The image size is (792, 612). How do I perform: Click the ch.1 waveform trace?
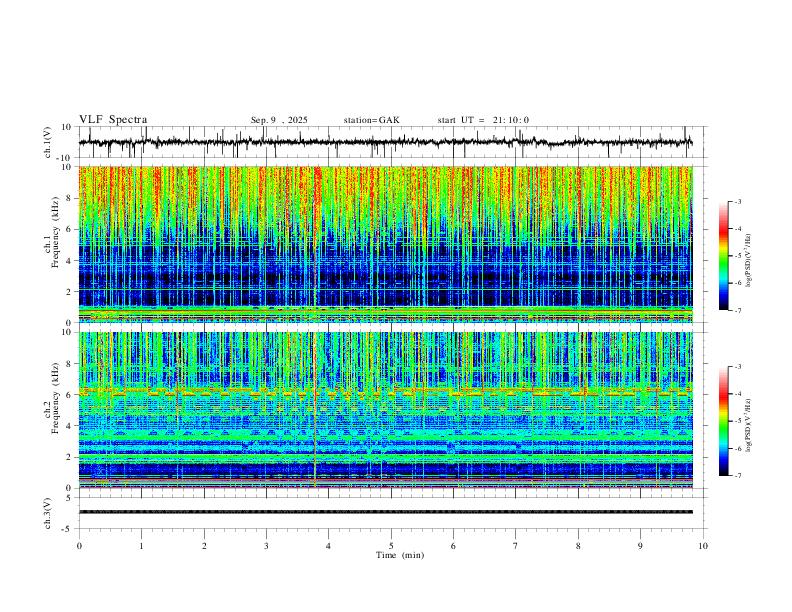(x=385, y=142)
